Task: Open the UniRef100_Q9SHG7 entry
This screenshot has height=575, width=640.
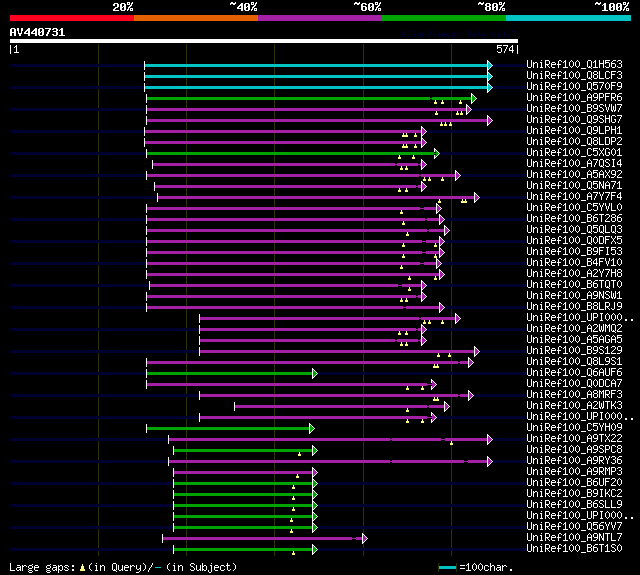Action: 574,120
